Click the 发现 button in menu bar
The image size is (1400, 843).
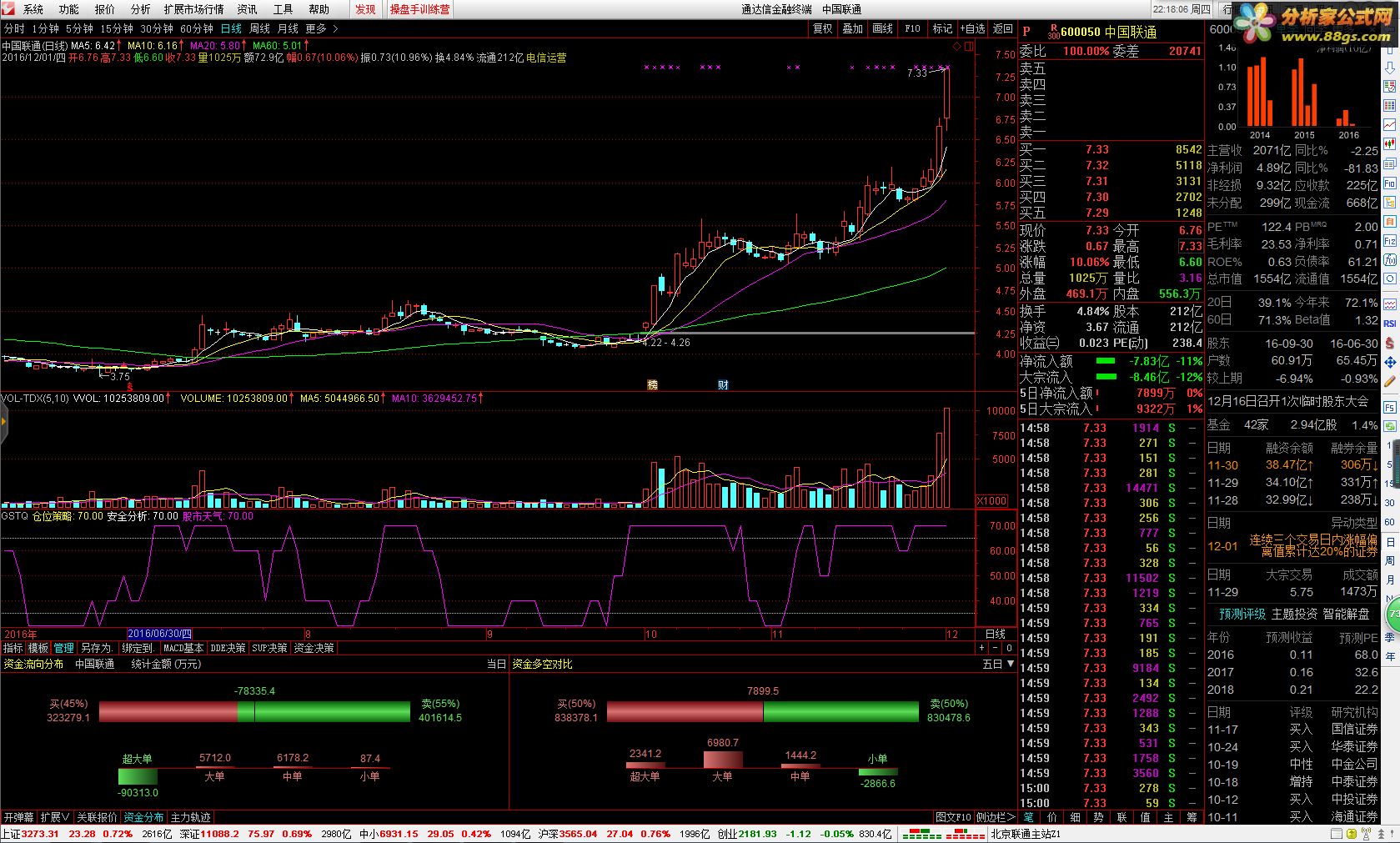365,9
